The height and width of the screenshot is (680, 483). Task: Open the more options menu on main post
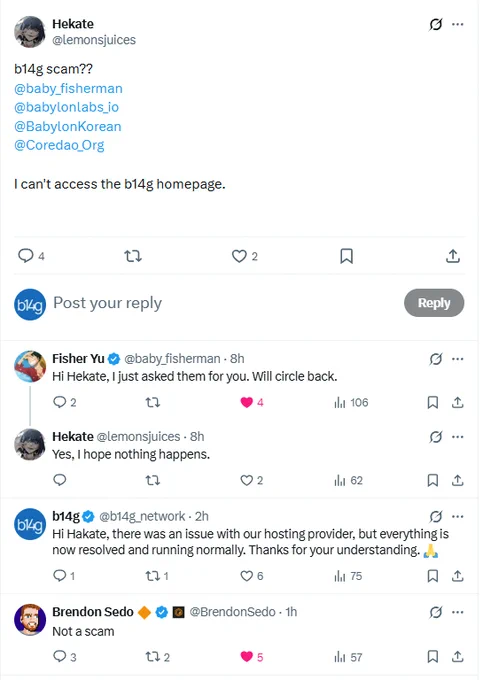pyautogui.click(x=457, y=24)
